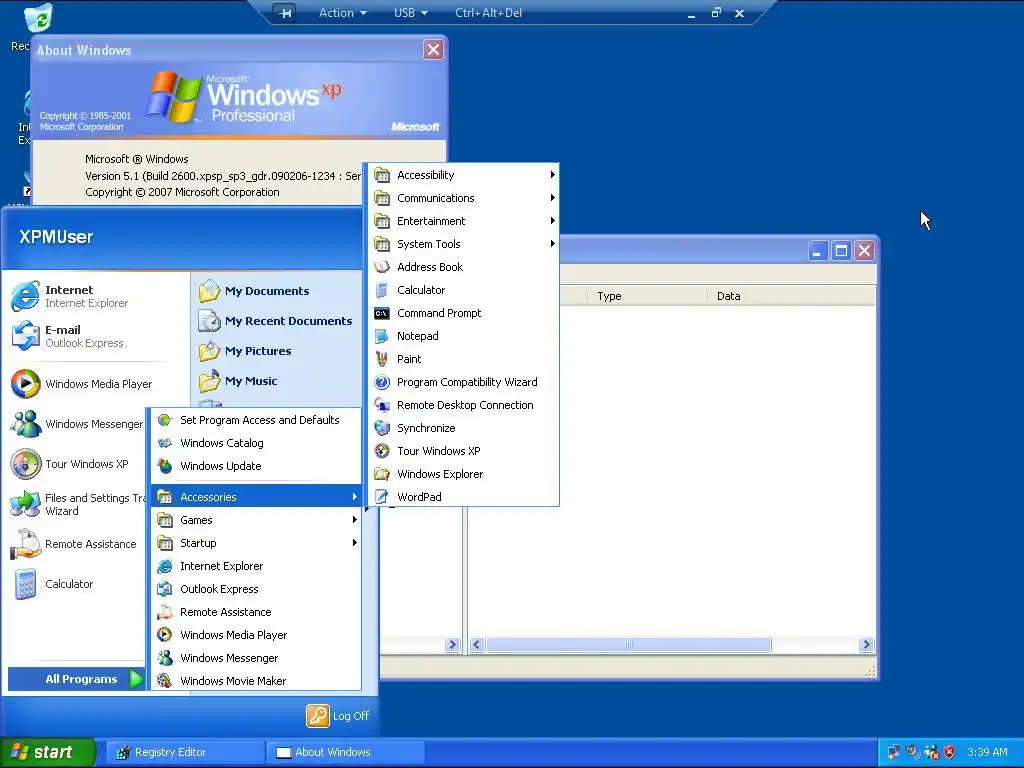Open Address Book in Accessories
This screenshot has width=1024, height=768.
tap(464, 266)
